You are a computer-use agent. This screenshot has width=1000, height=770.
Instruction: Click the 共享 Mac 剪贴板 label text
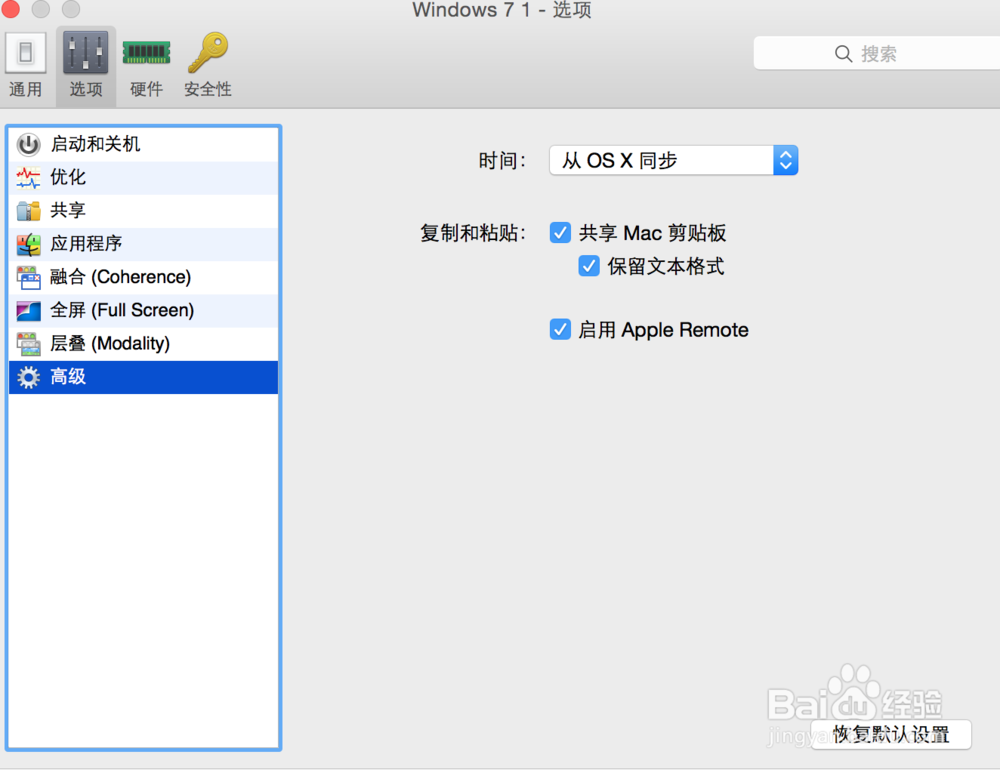pos(652,233)
